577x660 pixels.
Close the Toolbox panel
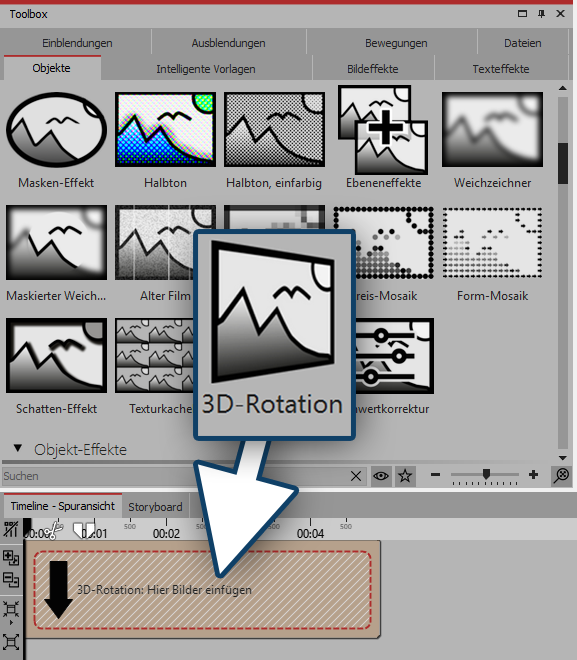(560, 14)
